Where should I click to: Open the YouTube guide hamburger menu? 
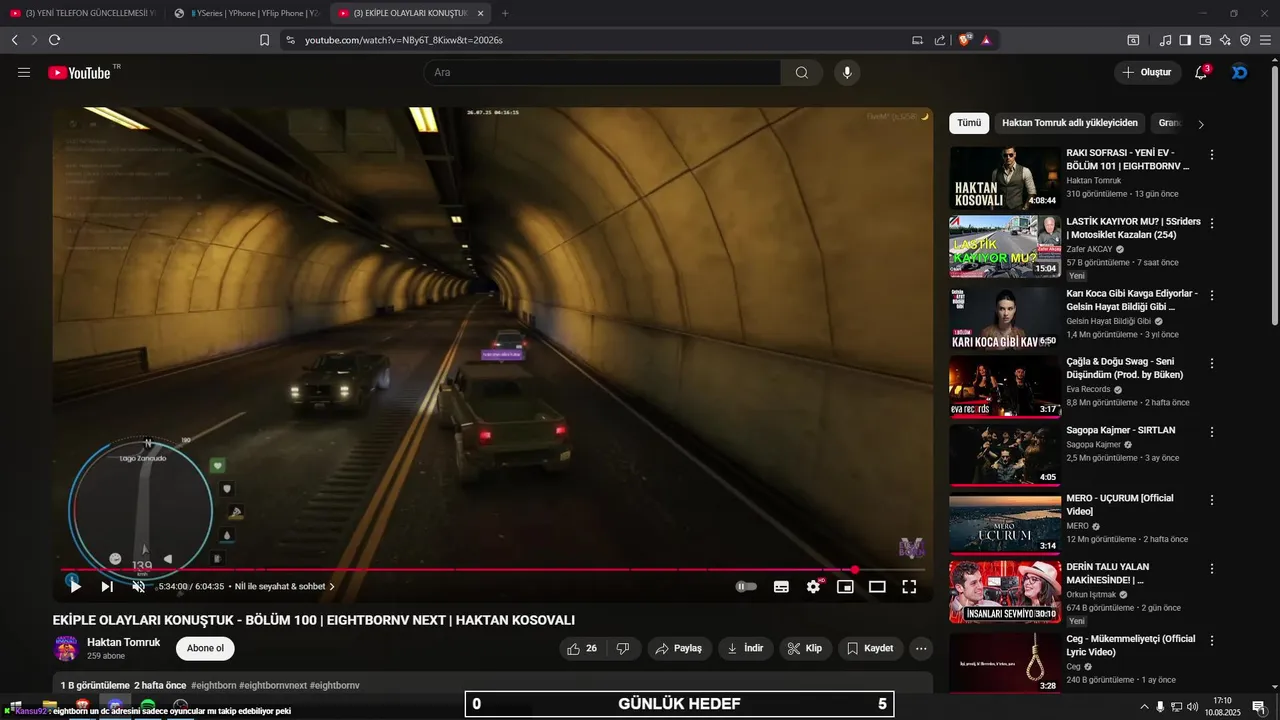(x=24, y=72)
